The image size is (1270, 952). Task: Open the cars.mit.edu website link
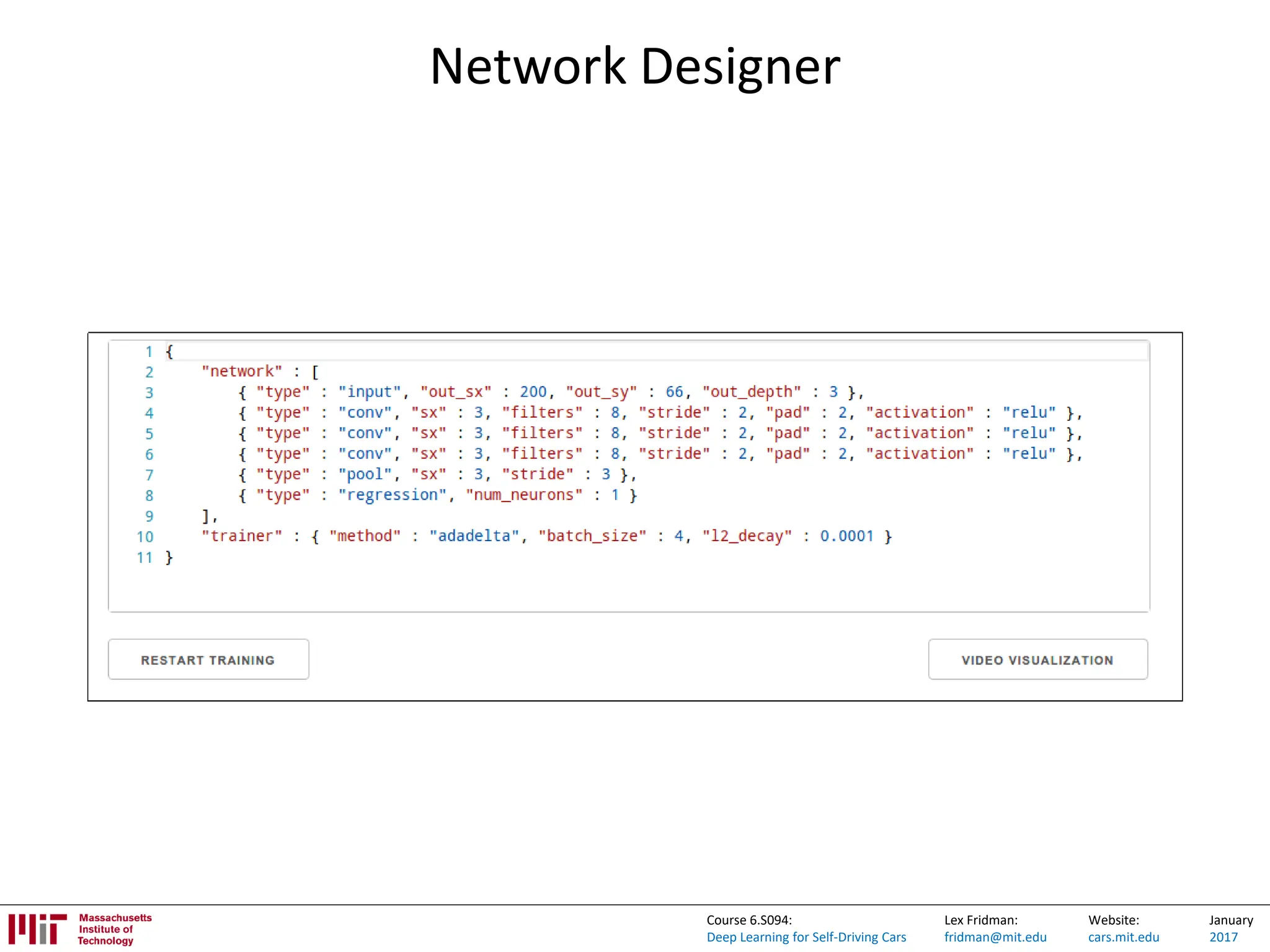pyautogui.click(x=1123, y=937)
